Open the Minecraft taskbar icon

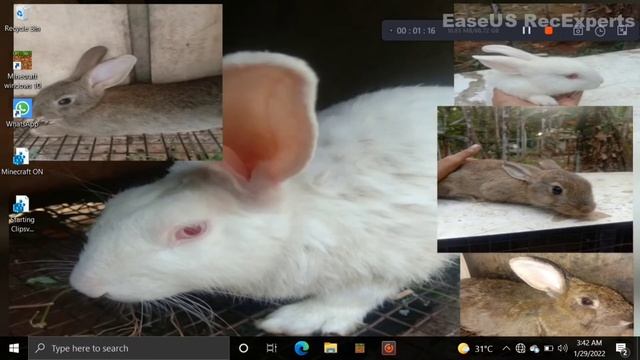(360, 348)
